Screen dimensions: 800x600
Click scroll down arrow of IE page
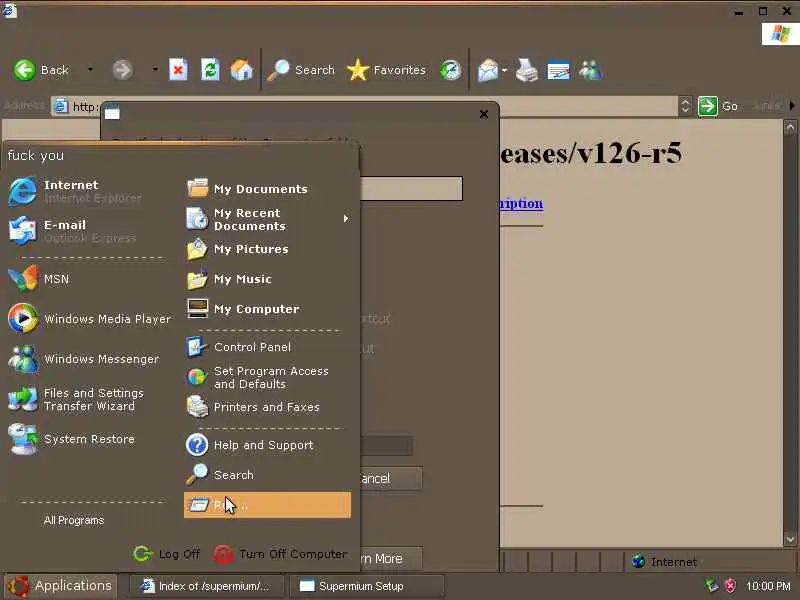(x=790, y=539)
